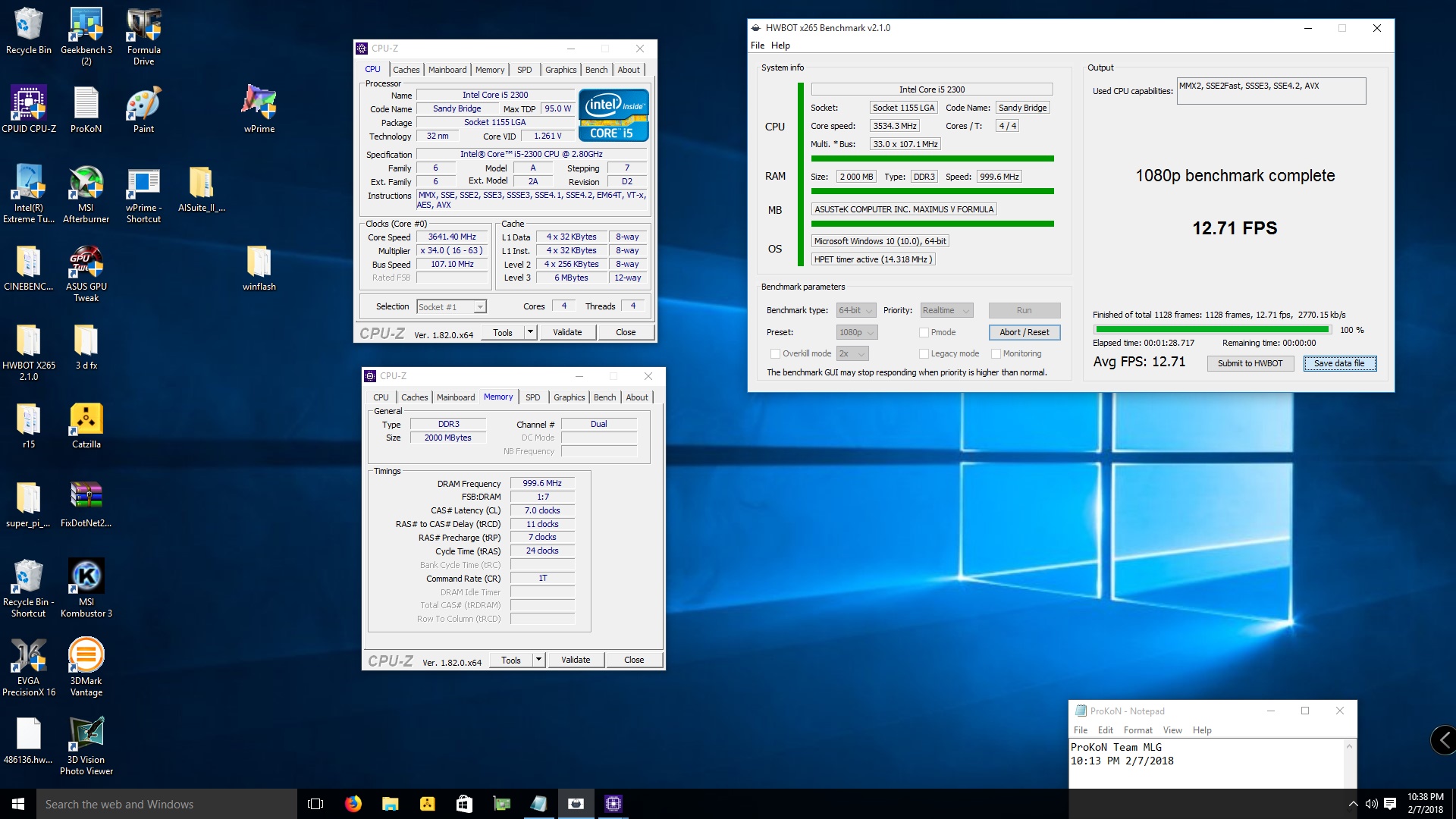The height and width of the screenshot is (819, 1456).
Task: Open FixDotNet2 archive icon
Action: pyautogui.click(x=86, y=505)
